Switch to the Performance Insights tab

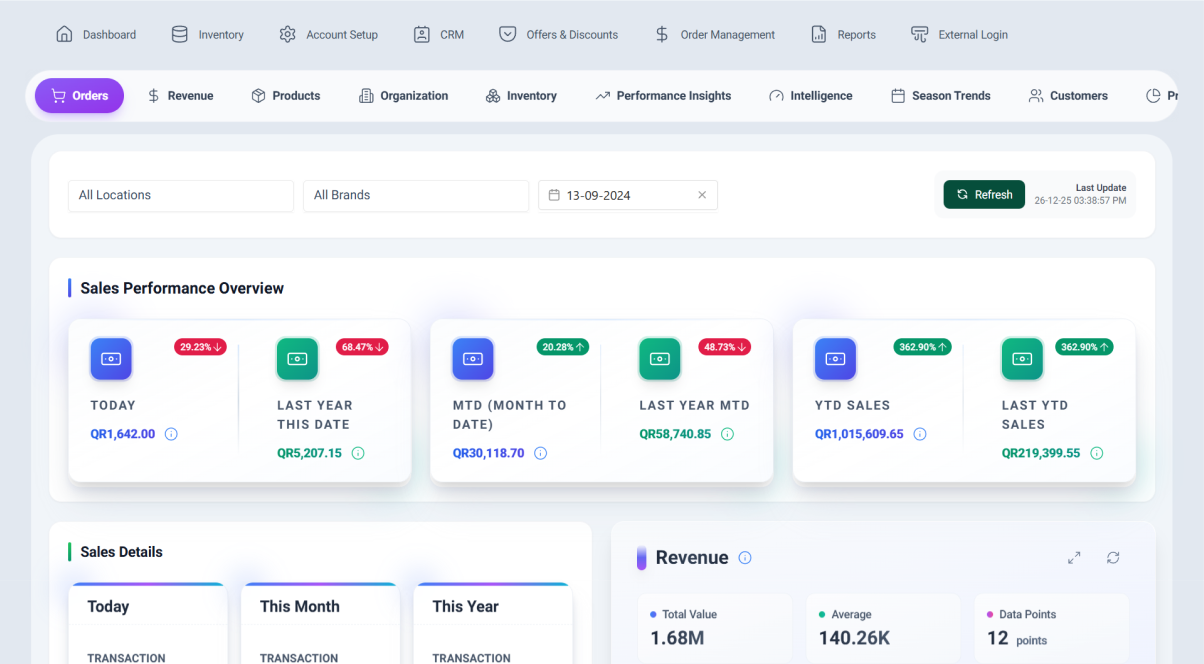(x=663, y=96)
